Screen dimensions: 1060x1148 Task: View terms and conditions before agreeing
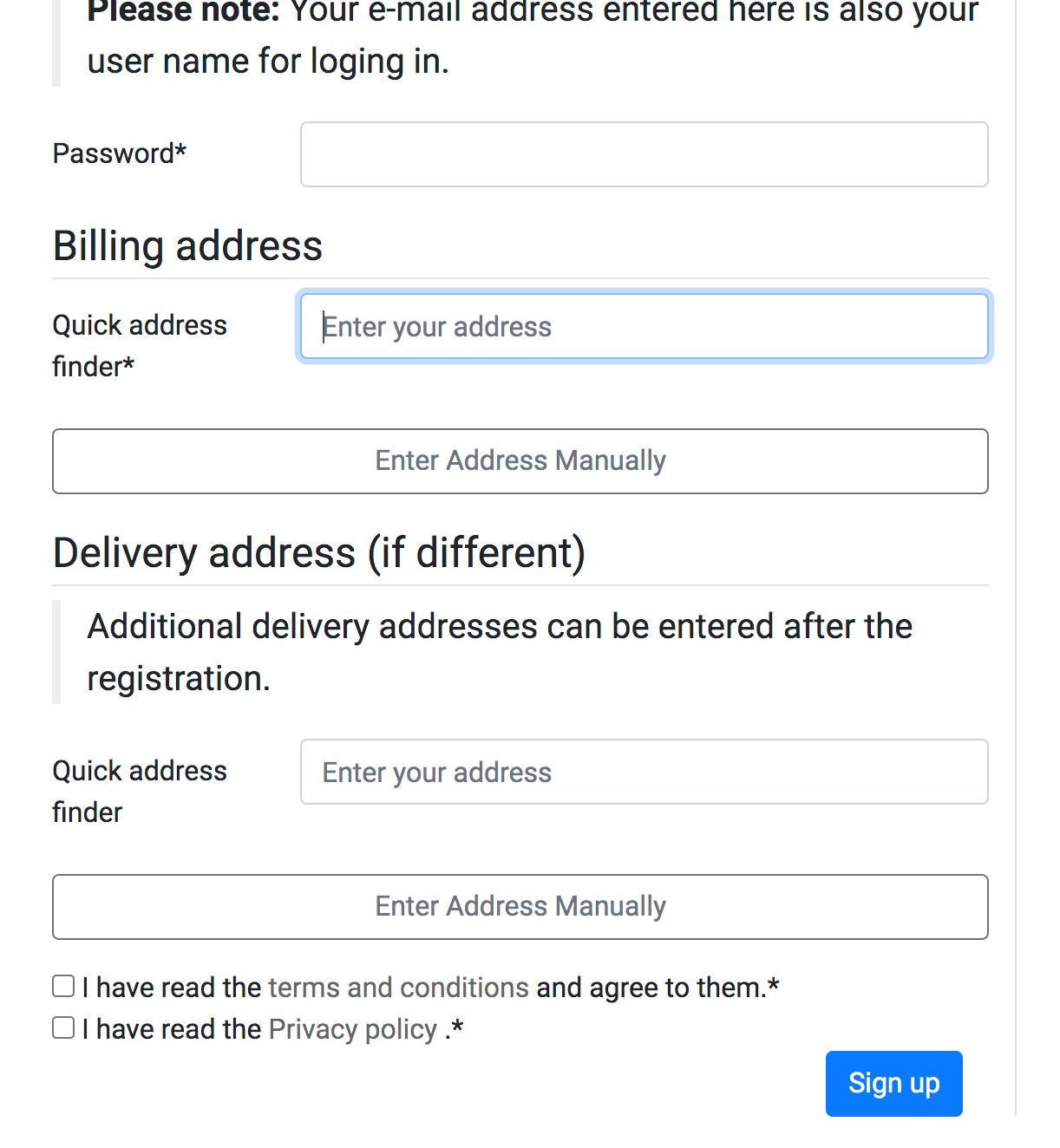click(398, 987)
